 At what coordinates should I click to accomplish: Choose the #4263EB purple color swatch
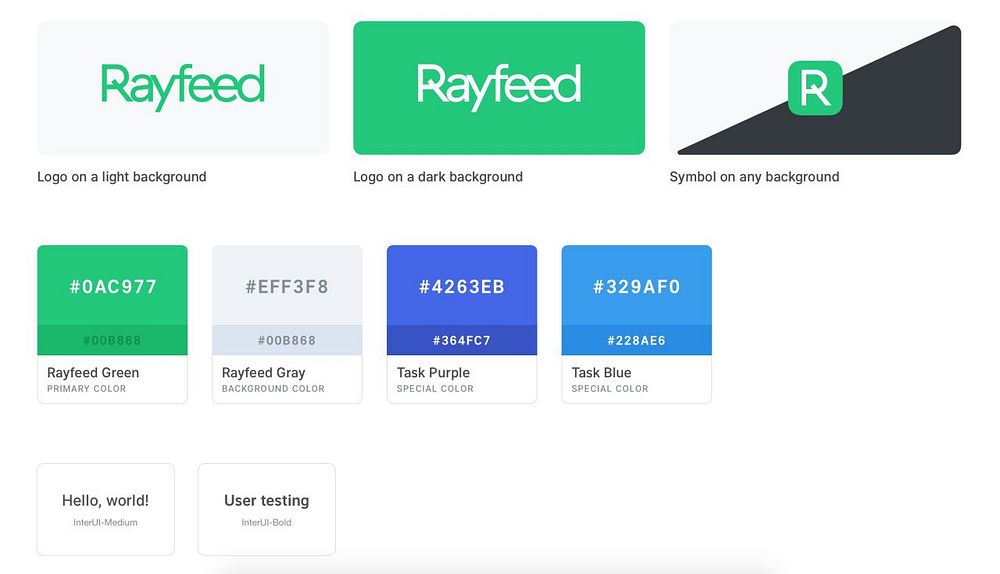tap(462, 286)
